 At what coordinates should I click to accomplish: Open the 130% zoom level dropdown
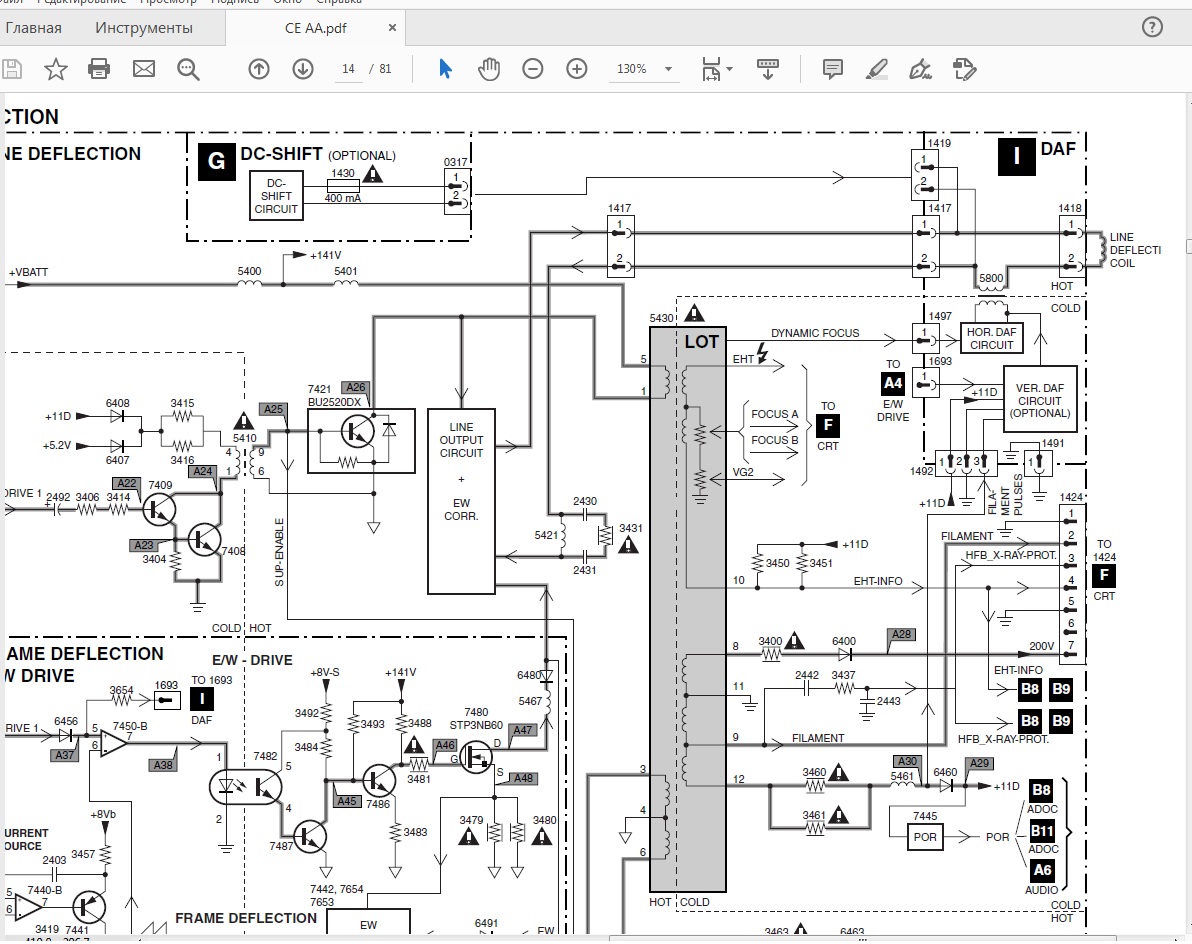coord(643,69)
